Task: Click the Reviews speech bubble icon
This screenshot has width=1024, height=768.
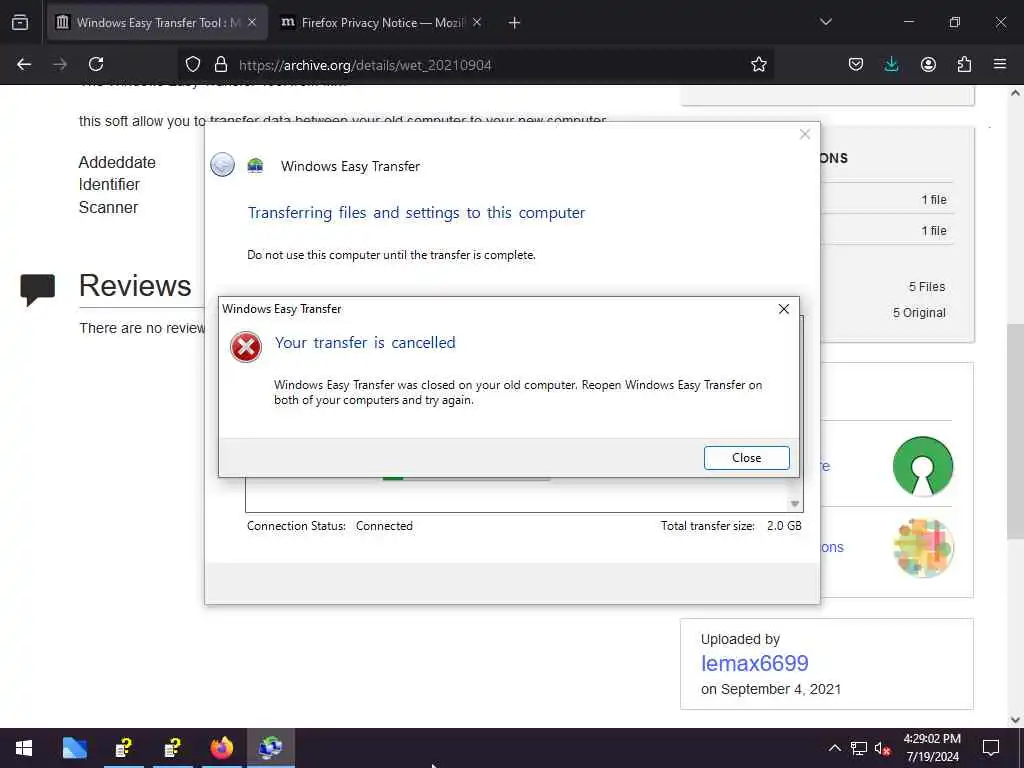Action: point(38,290)
